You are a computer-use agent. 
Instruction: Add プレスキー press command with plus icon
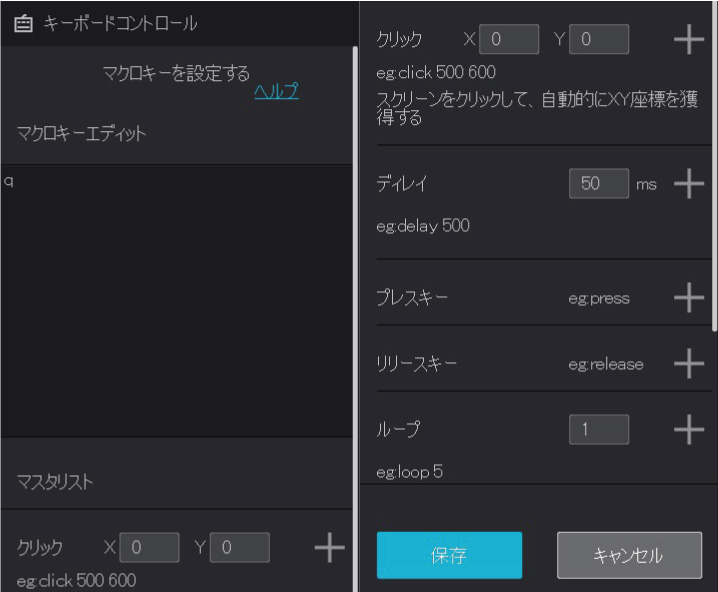(x=689, y=298)
